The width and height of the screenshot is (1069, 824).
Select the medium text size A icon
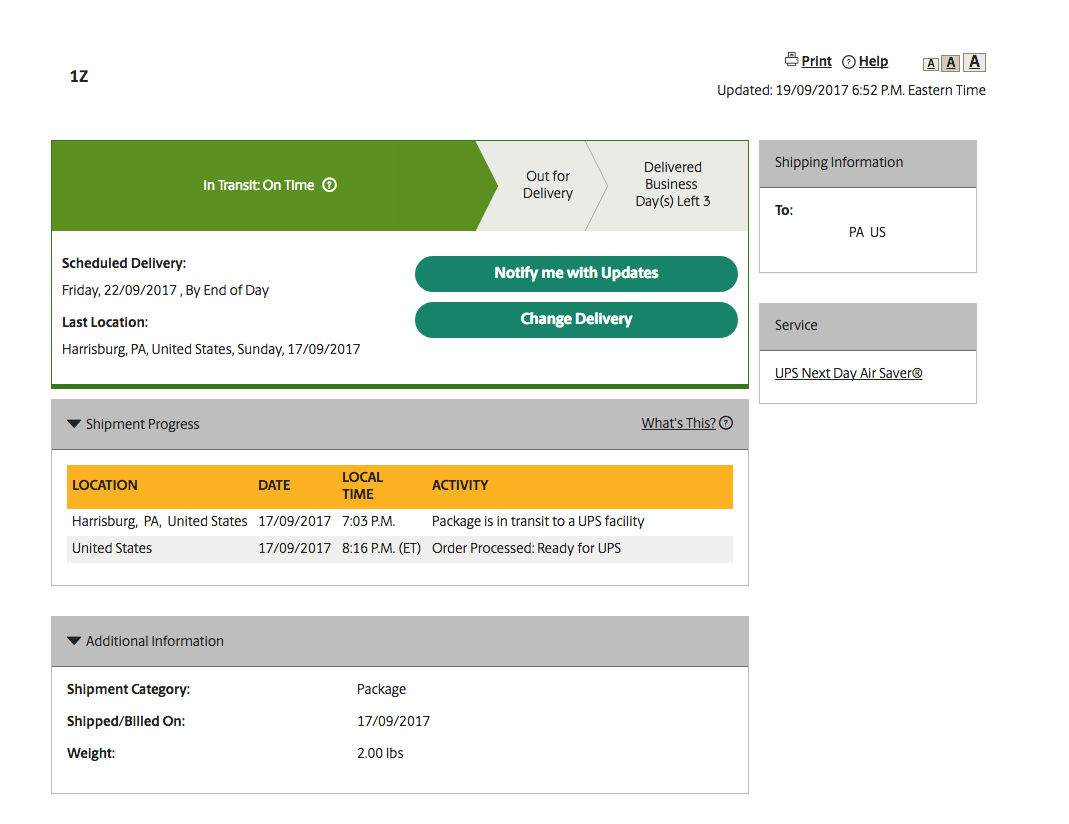click(951, 63)
